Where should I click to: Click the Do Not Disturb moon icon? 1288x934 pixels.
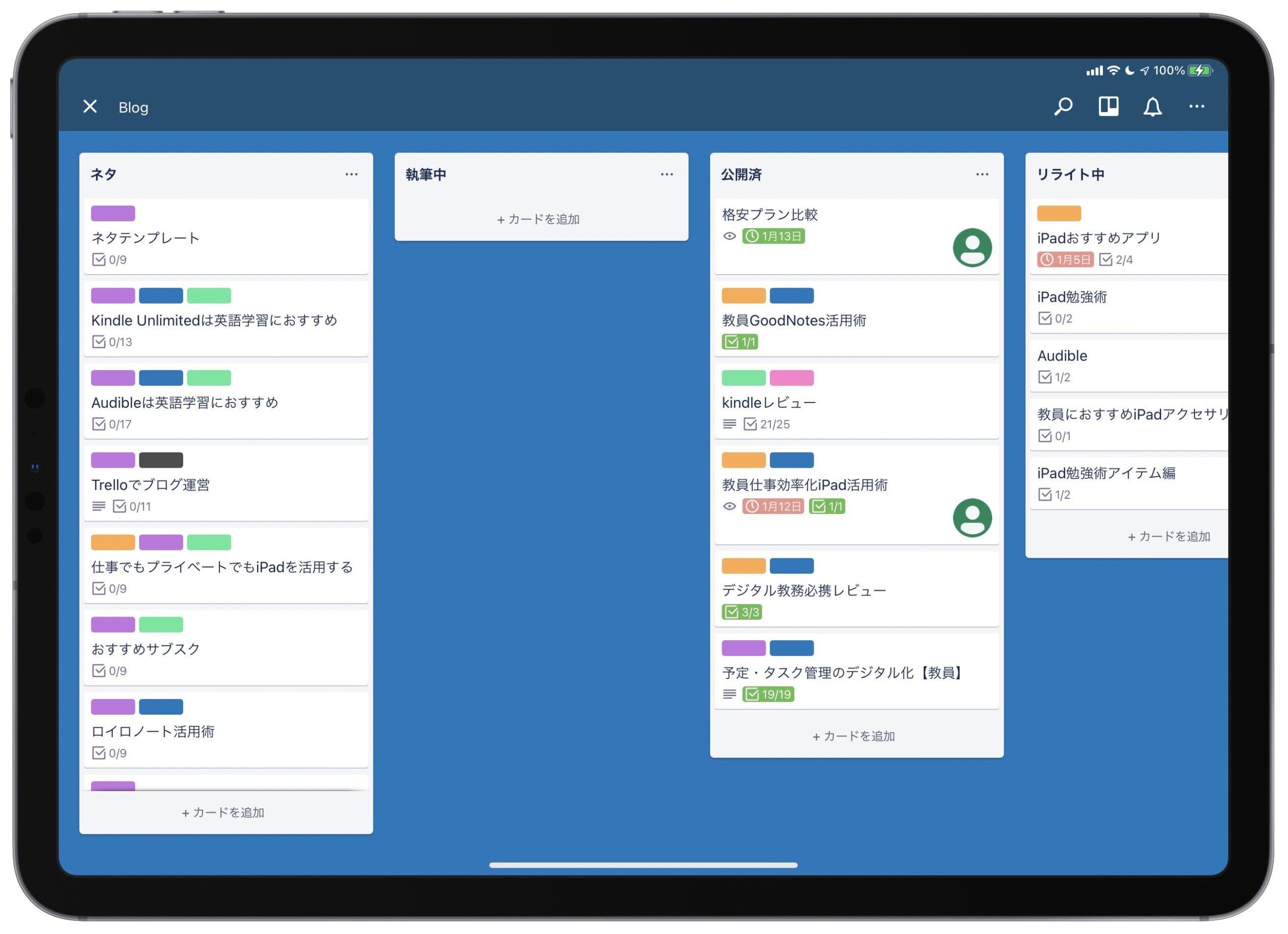(x=1130, y=70)
